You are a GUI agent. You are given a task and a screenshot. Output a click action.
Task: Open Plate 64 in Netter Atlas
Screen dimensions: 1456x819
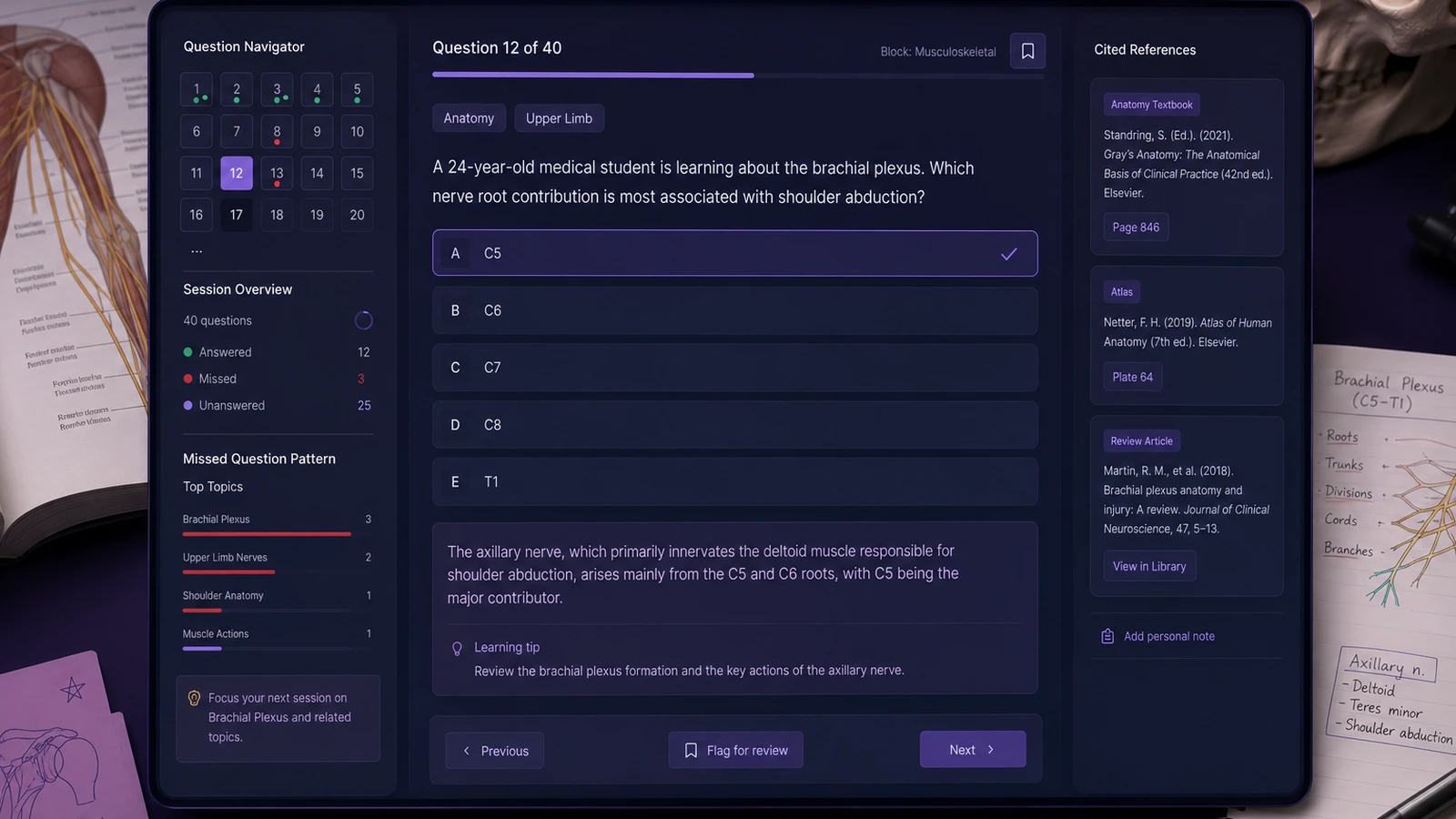tap(1132, 377)
